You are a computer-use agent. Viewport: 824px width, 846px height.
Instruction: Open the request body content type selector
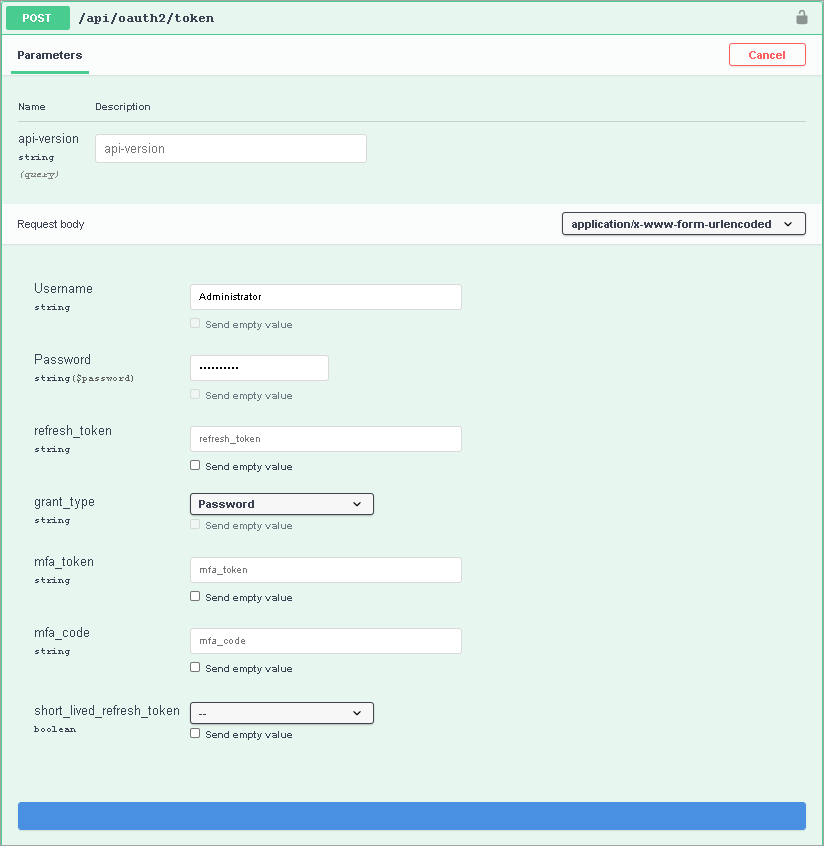(x=683, y=224)
